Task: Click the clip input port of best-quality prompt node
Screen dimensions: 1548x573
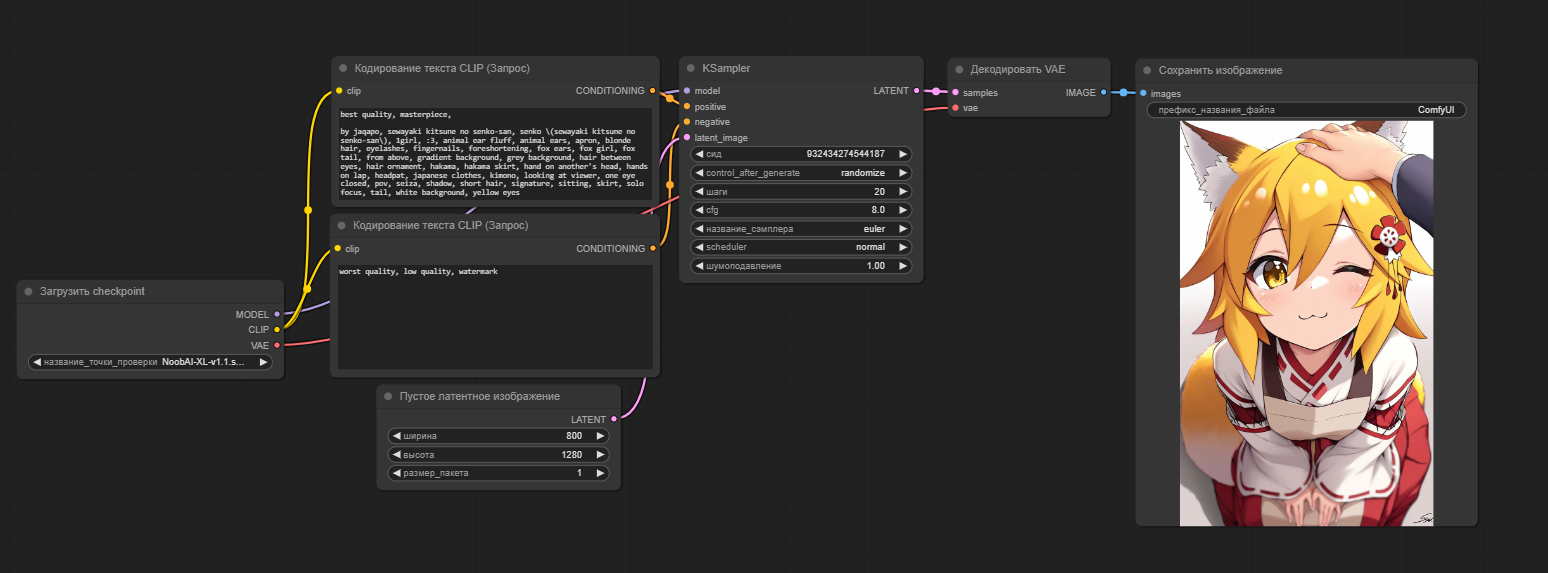Action: point(339,91)
